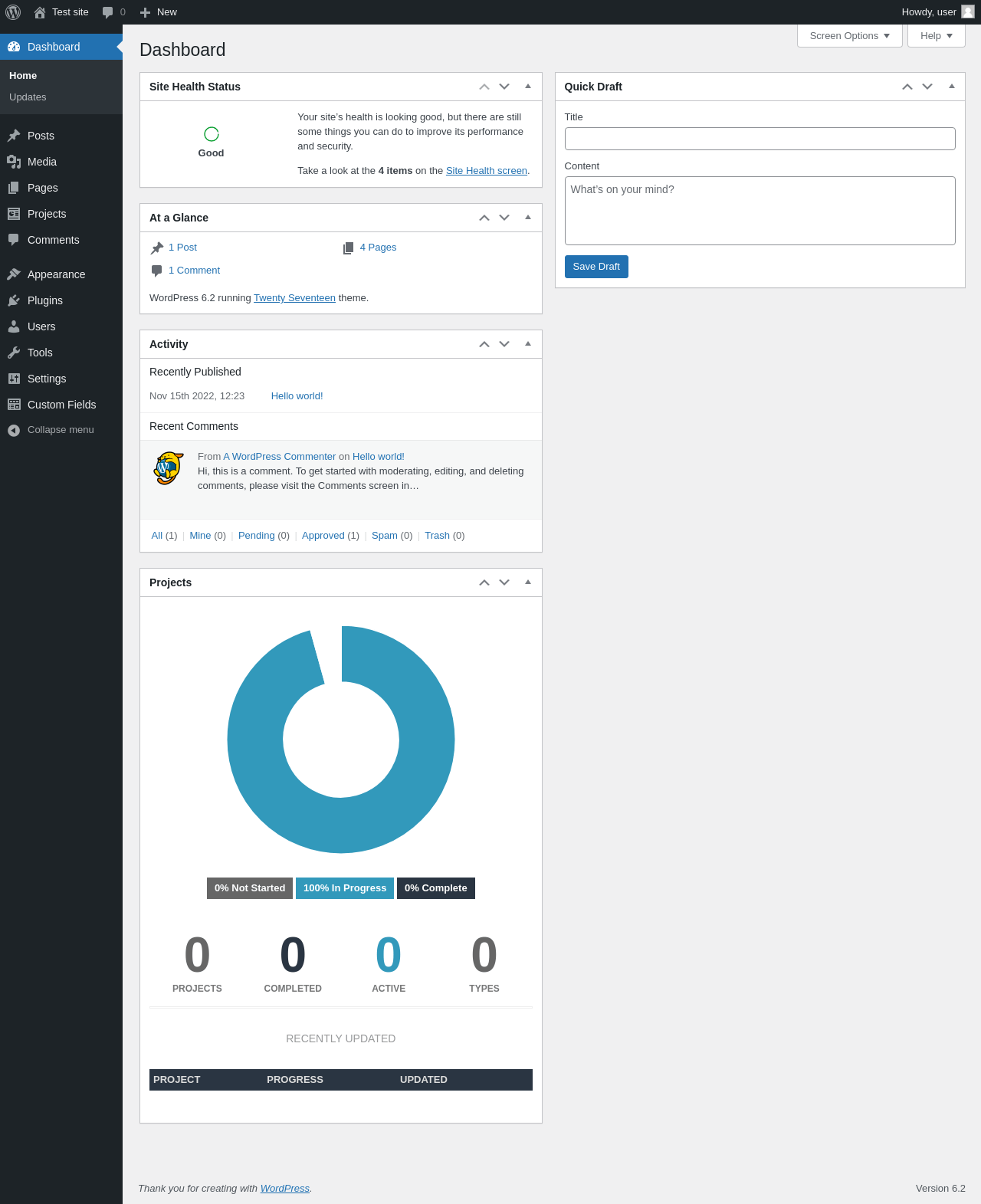Focus the Quick Draft Title field
981x1204 pixels.
[760, 139]
